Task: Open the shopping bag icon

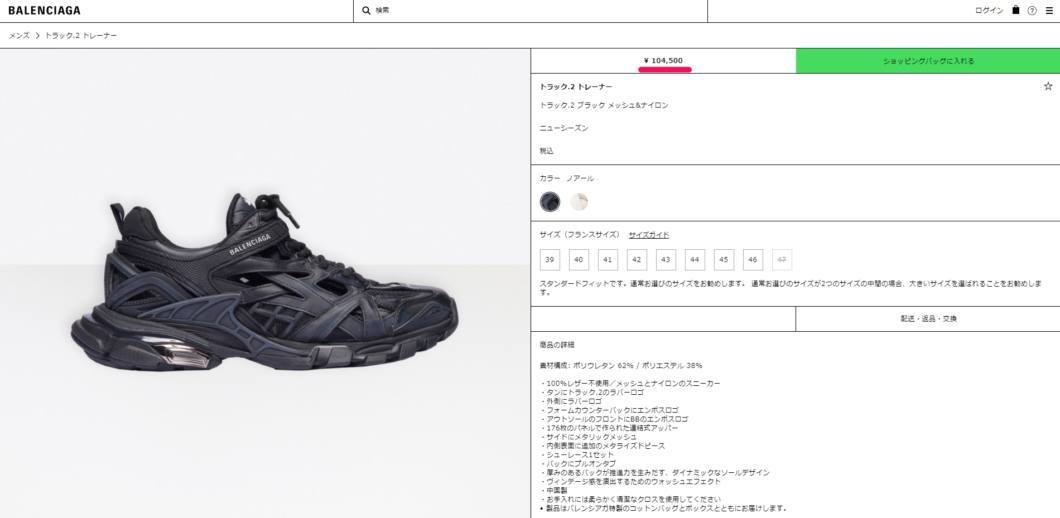Action: click(1015, 10)
